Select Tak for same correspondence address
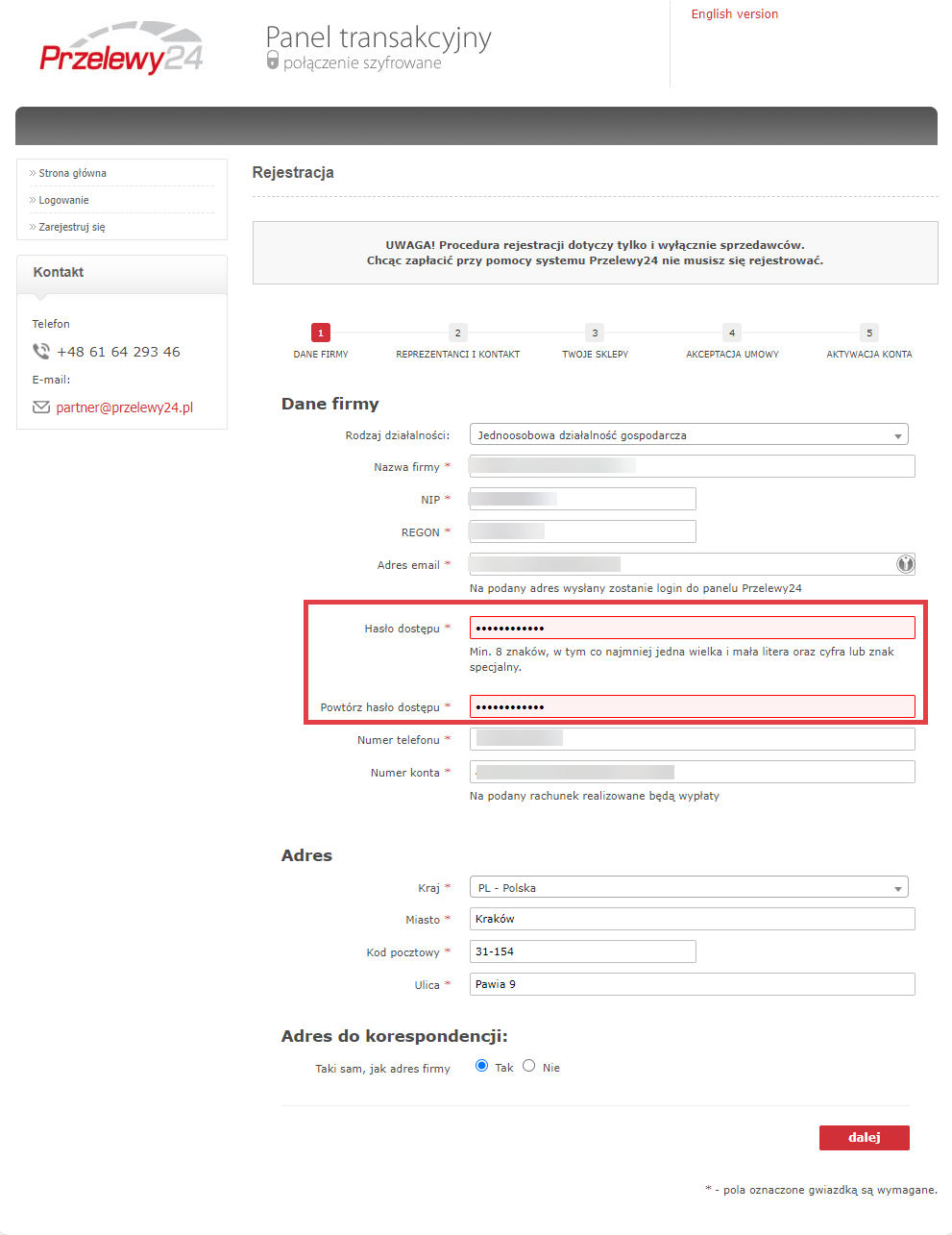Viewport: 952px width, 1235px height. pos(482,1066)
